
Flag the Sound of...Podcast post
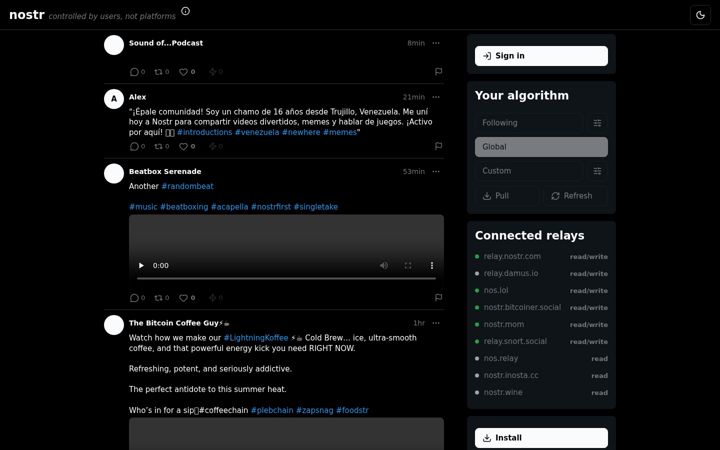439,72
